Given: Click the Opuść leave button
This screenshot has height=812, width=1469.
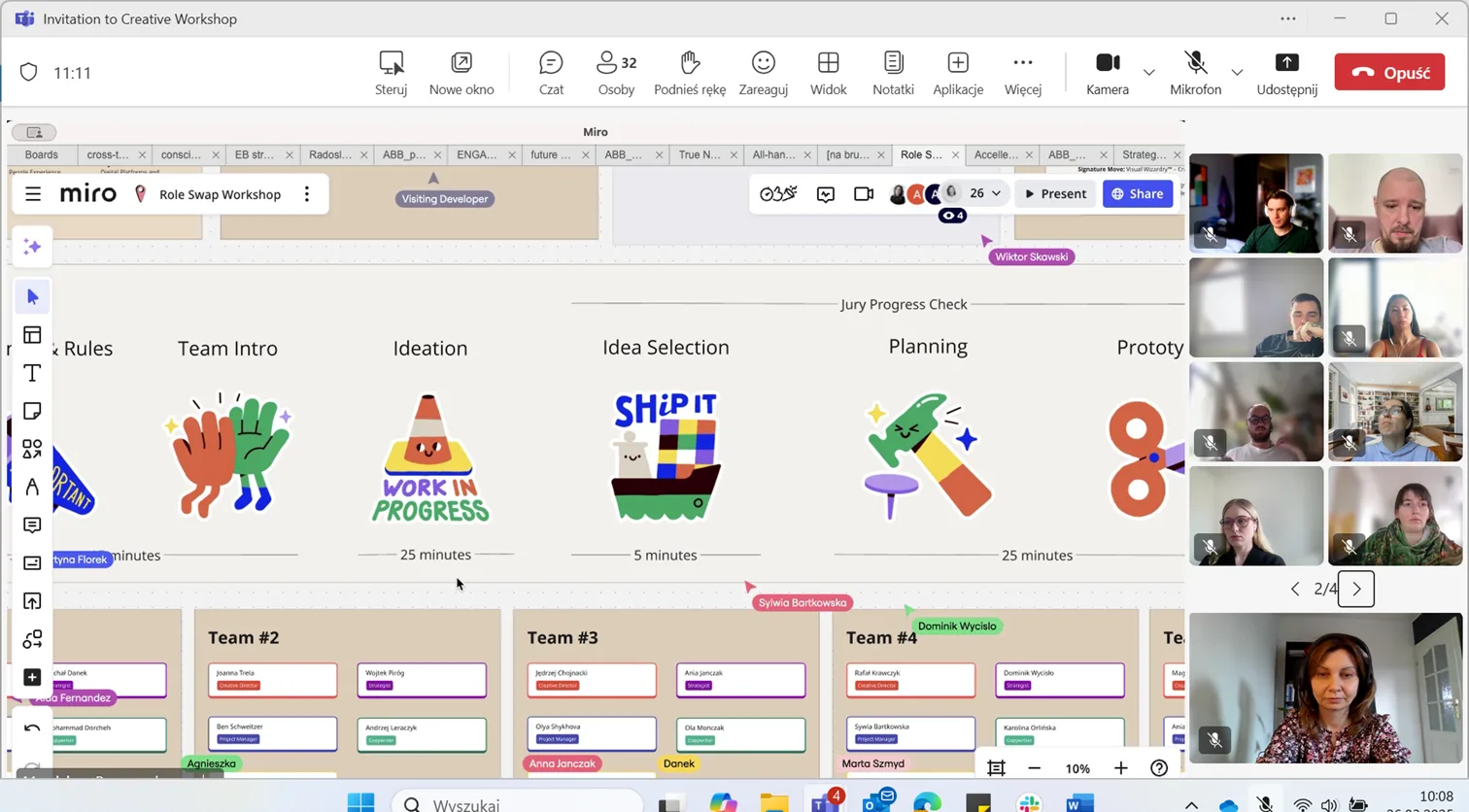Looking at the screenshot, I should [1389, 73].
